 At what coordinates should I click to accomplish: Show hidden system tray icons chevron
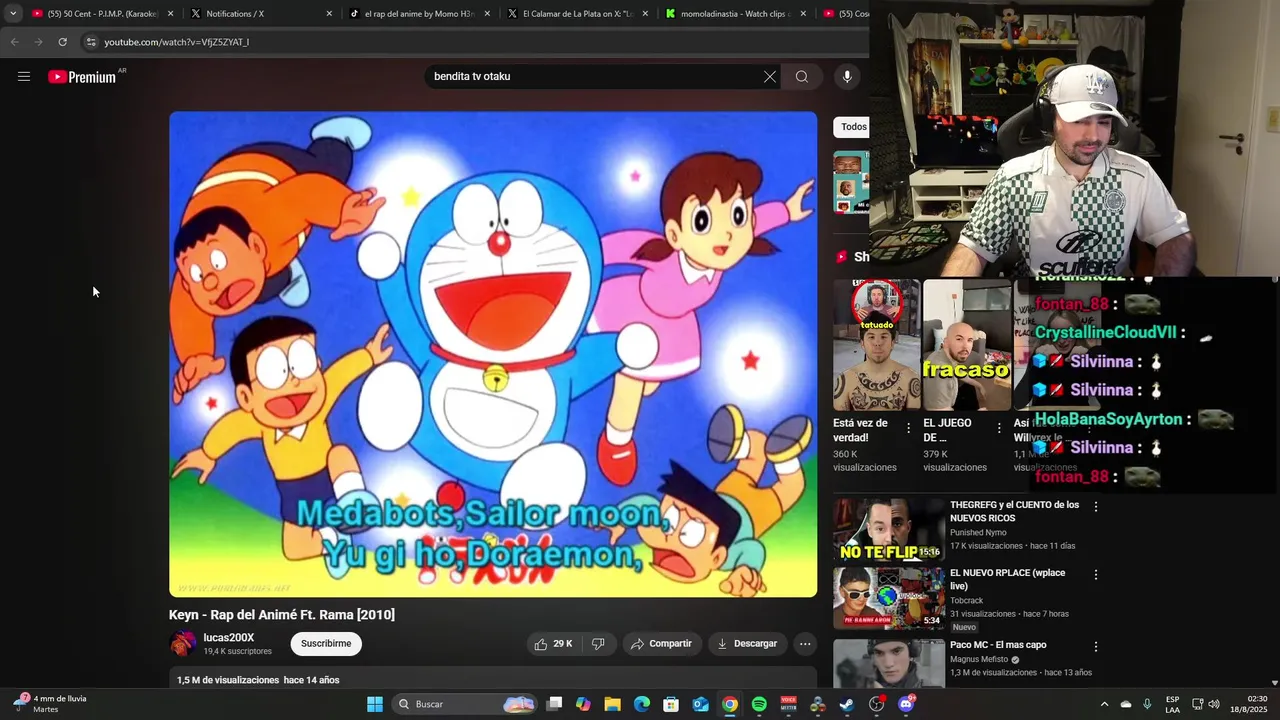1104,704
